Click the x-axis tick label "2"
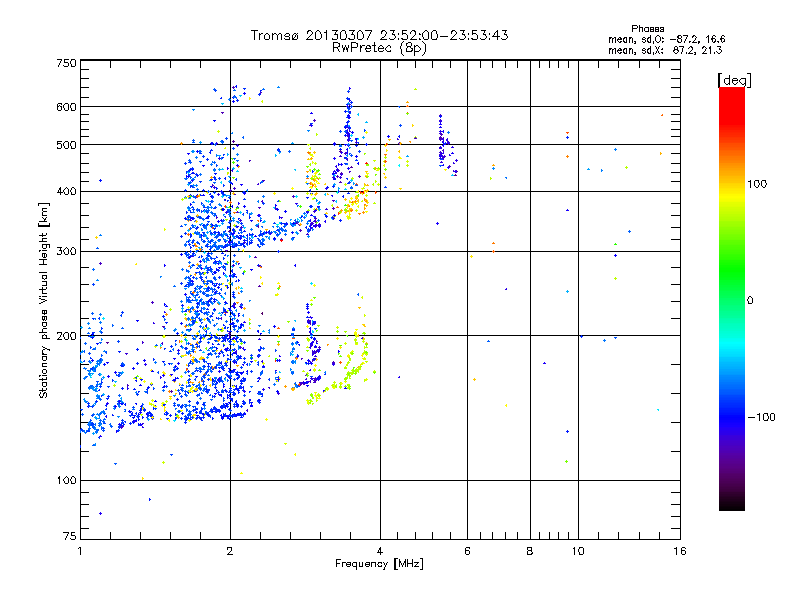Viewport: 800px width, 600px height. click(230, 551)
